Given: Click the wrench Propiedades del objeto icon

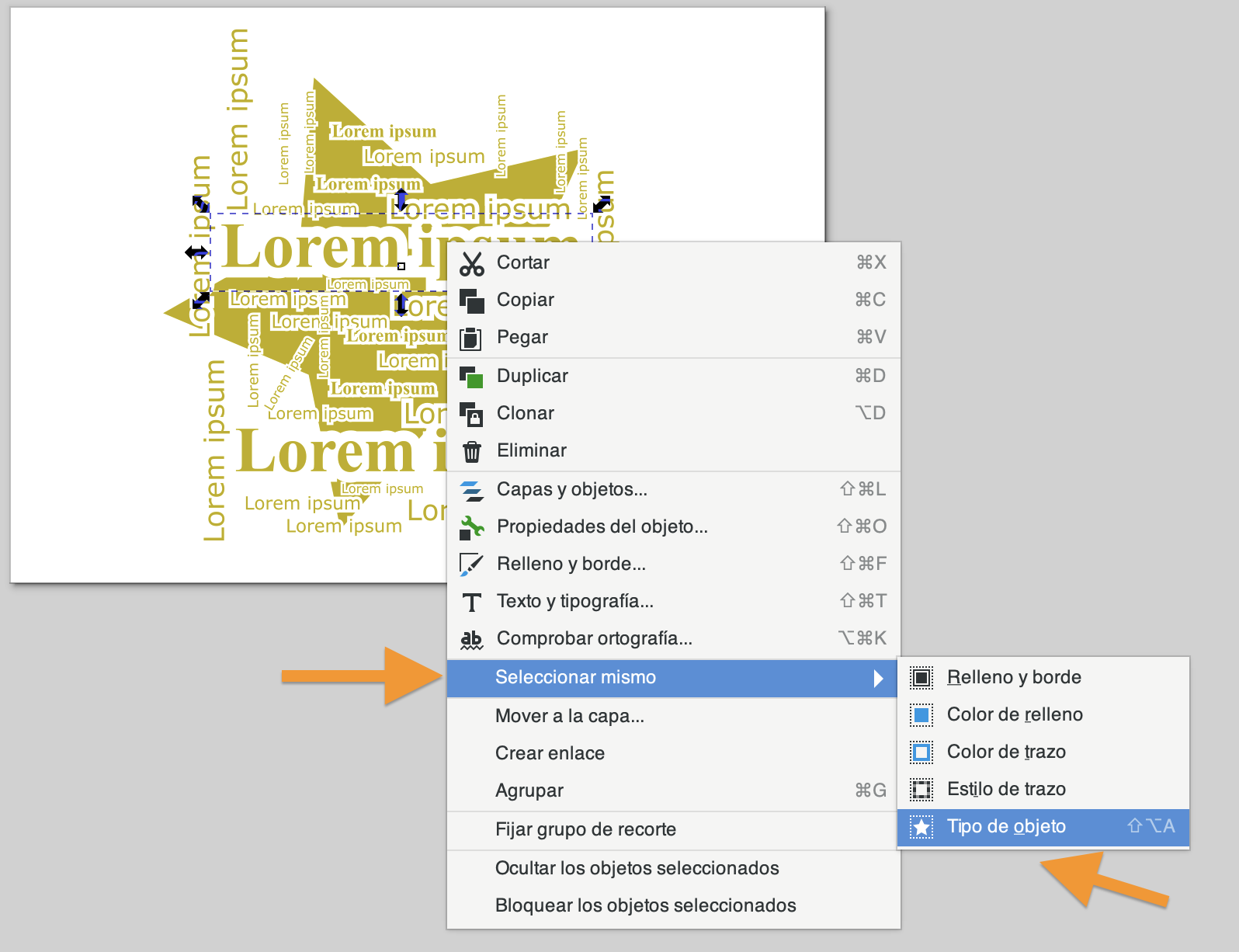Looking at the screenshot, I should pos(471,527).
